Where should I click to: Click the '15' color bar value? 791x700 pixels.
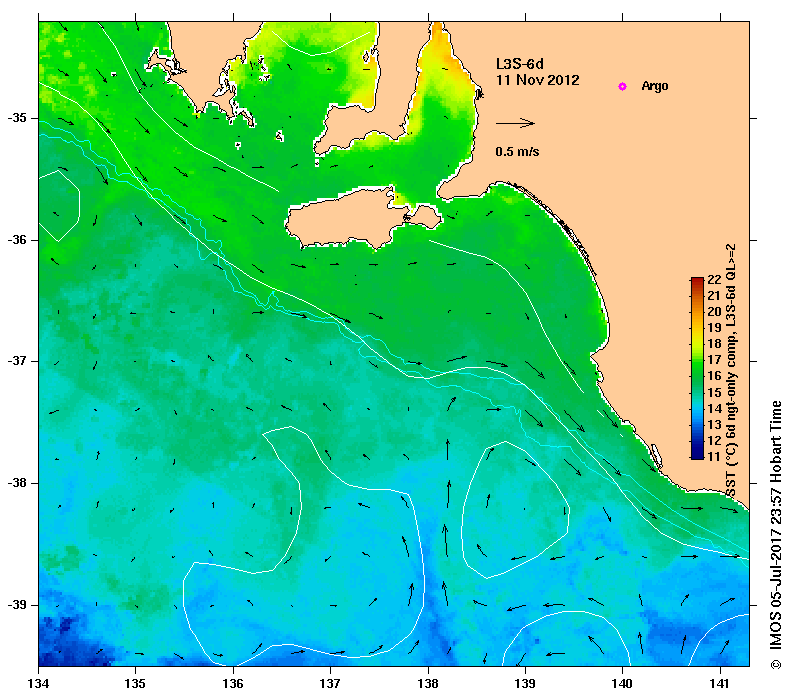click(714, 392)
